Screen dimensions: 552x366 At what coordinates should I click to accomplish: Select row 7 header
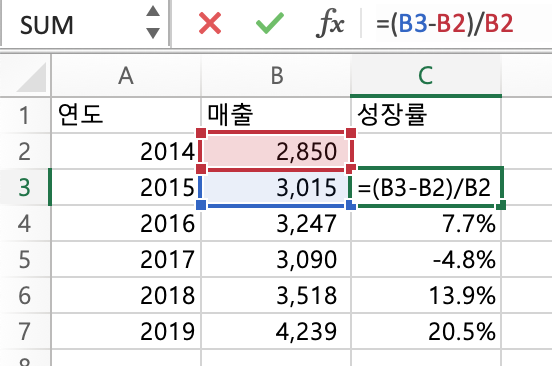pyautogui.click(x=25, y=331)
